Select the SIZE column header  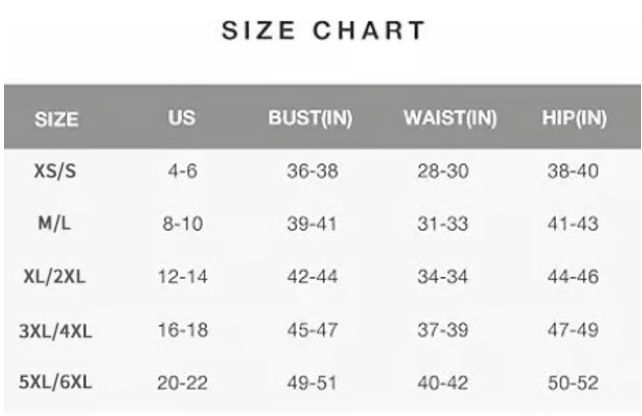coord(56,120)
